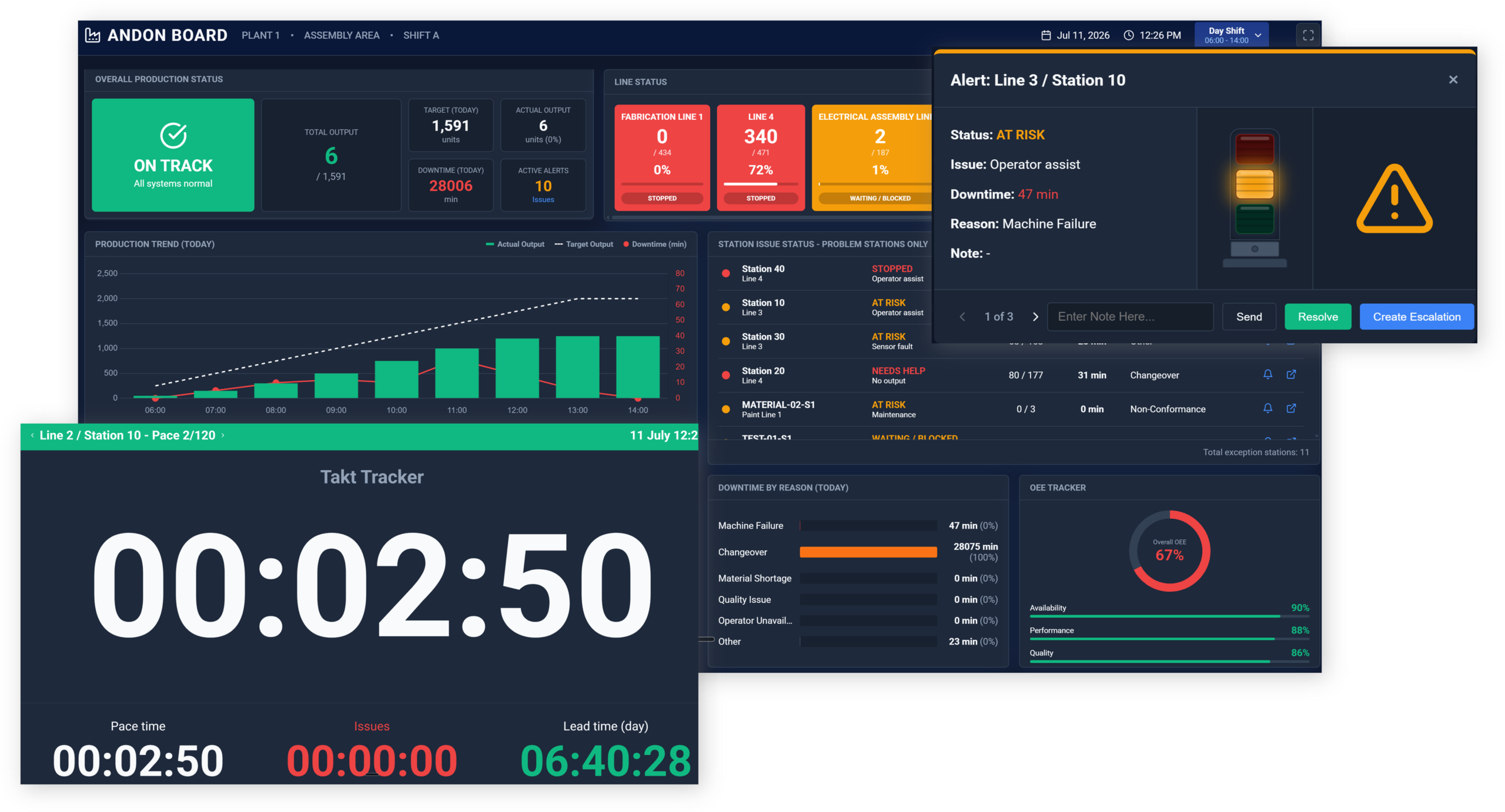Click the green Resolve button
This screenshot has height=812, width=1505.
[x=1317, y=317]
